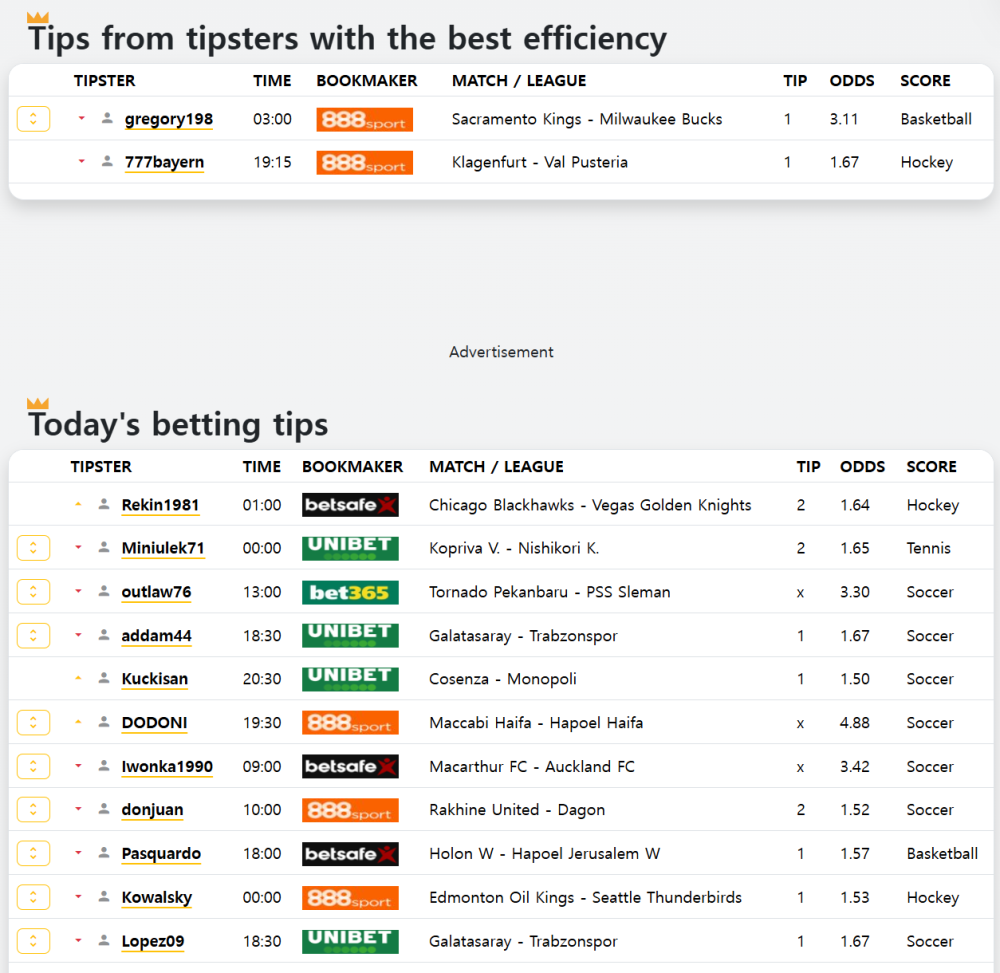Select Chicago Blackhawks - Vegas Golden Knights match
Viewport: 1000px width, 973px height.
click(590, 505)
